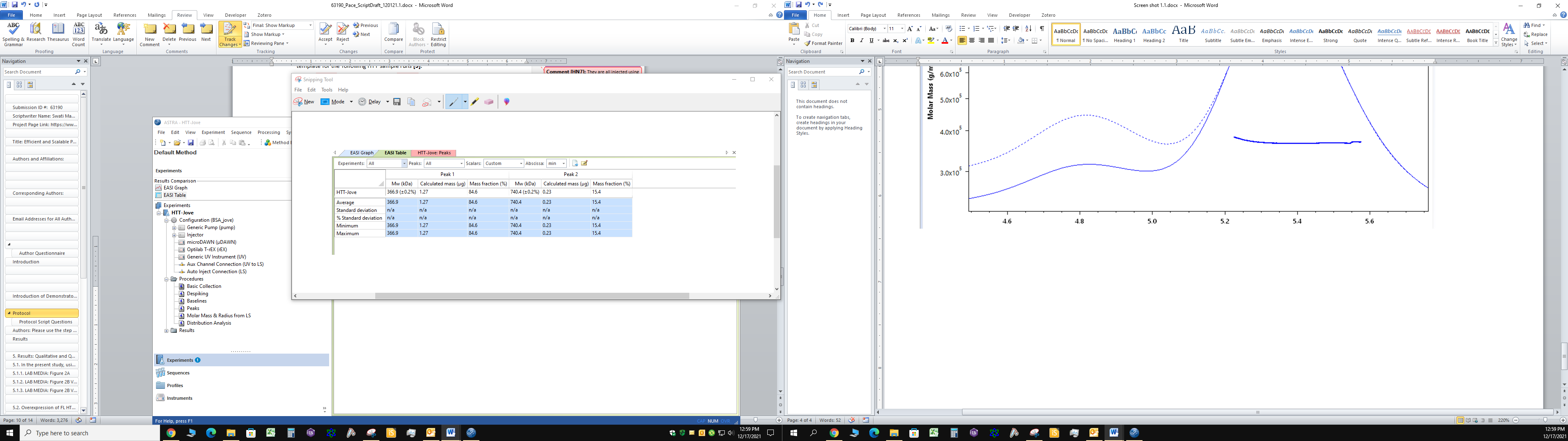Screen dimensions: 1568x441
Task: Open the Snipping Tool Tools menu
Action: click(x=327, y=89)
